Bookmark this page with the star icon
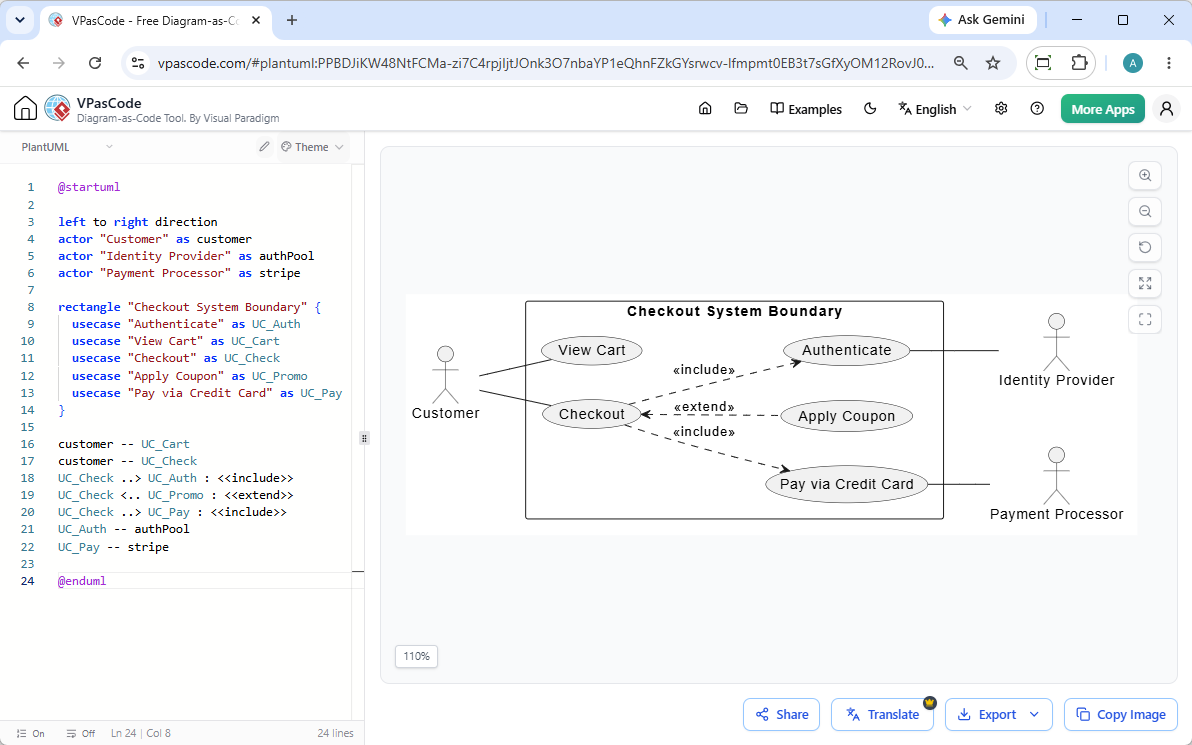Image resolution: width=1192 pixels, height=745 pixels. click(x=993, y=63)
